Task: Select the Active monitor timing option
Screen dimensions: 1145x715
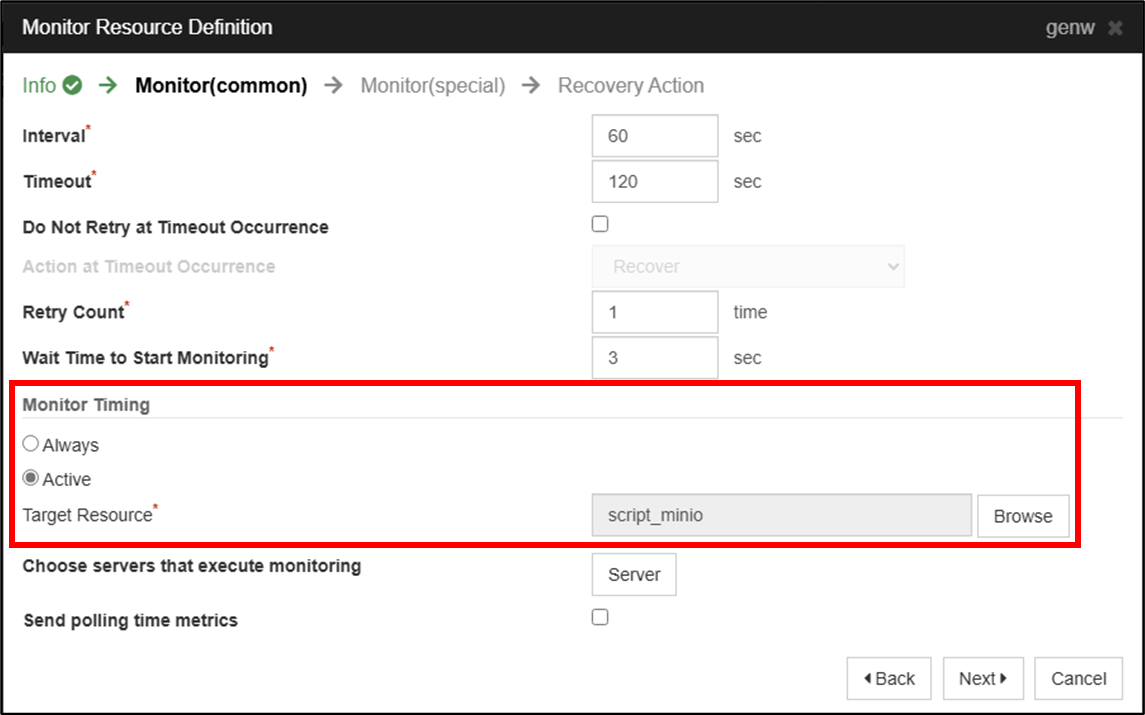Action: click(30, 478)
